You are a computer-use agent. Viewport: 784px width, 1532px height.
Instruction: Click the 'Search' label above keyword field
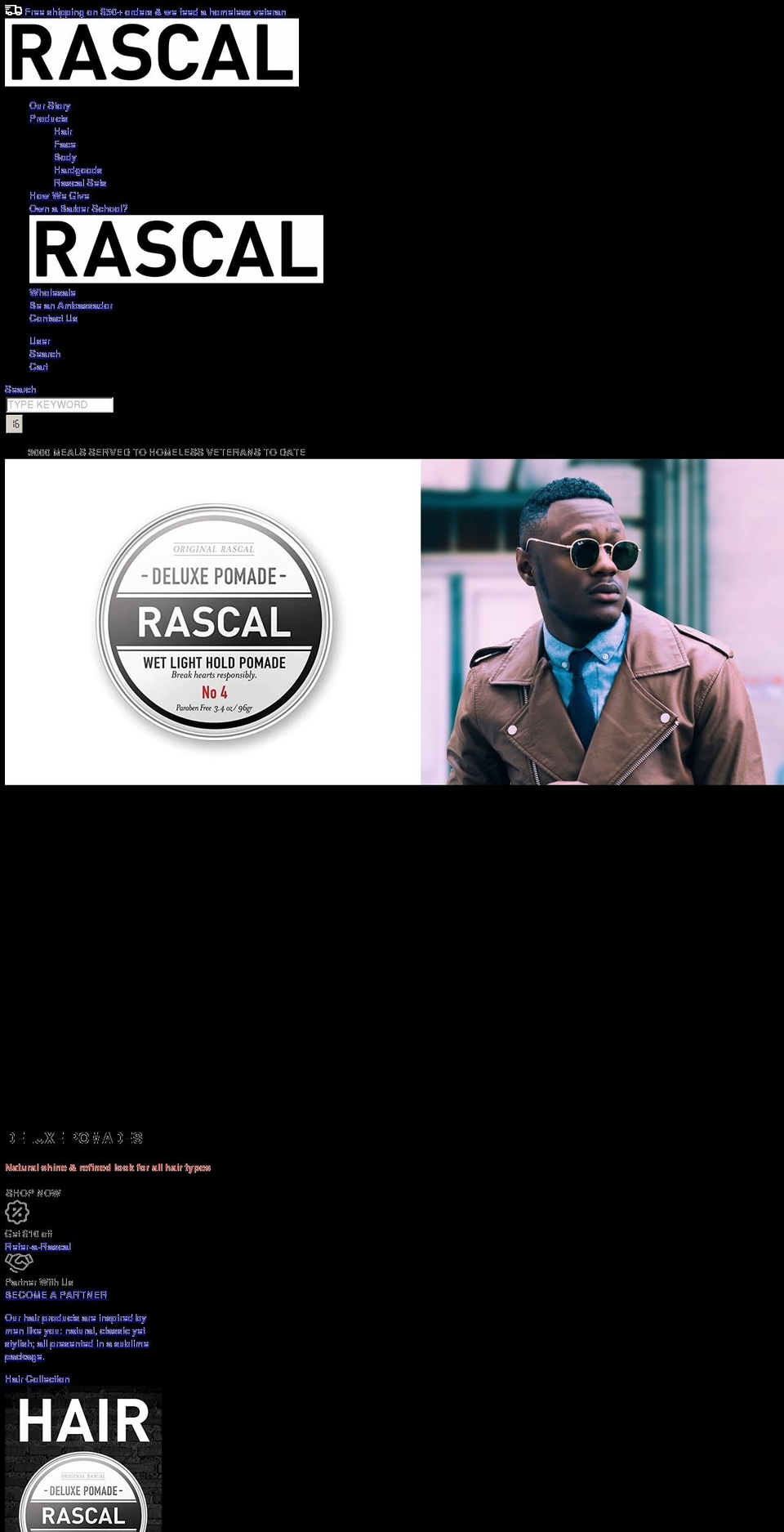pos(20,390)
